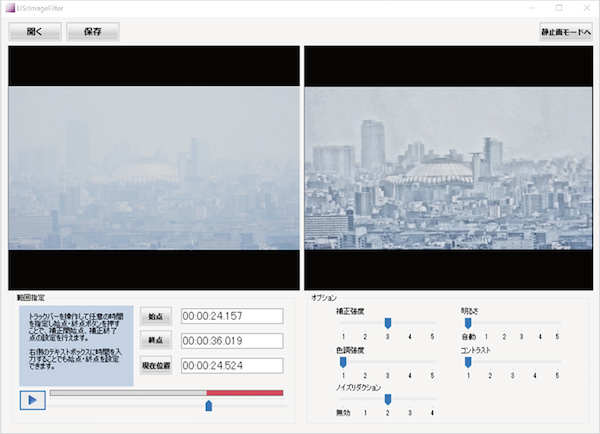This screenshot has width=600, height=434.
Task: Click the current position field 00:00:24.524
Action: point(225,366)
